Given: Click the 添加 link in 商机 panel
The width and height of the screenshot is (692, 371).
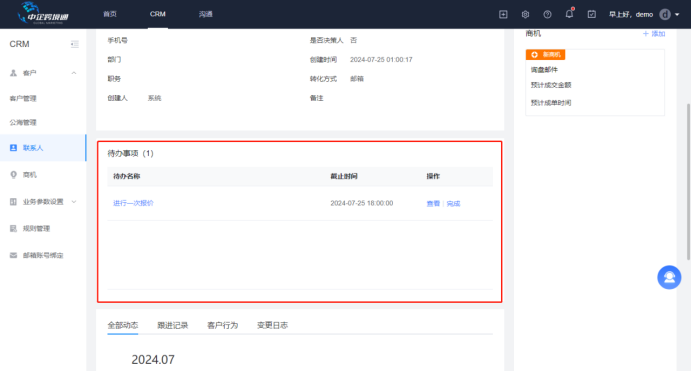Looking at the screenshot, I should (x=654, y=34).
